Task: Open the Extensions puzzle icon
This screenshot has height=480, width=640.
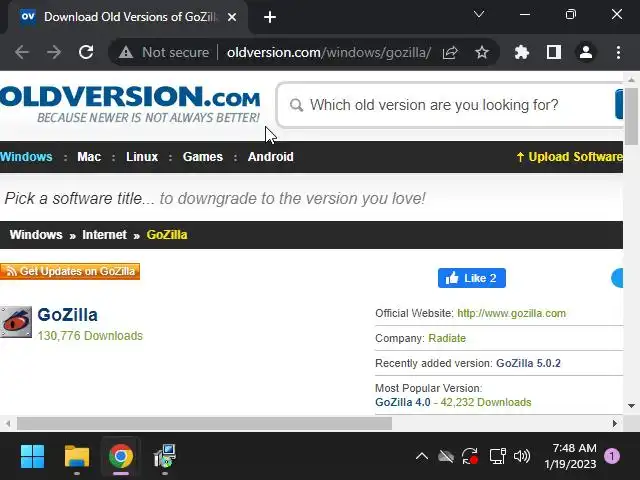Action: pyautogui.click(x=522, y=52)
